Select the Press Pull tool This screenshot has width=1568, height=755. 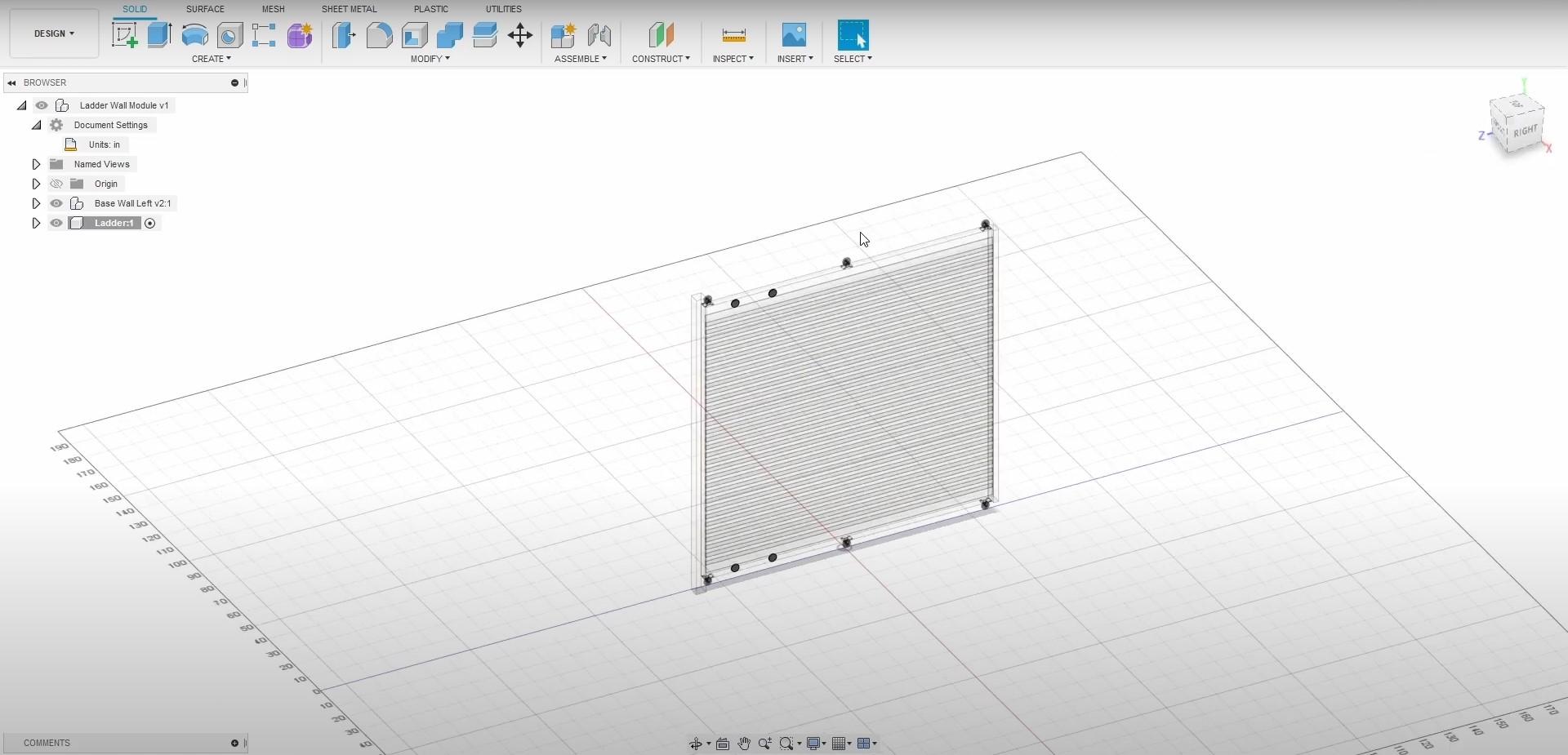click(x=344, y=35)
